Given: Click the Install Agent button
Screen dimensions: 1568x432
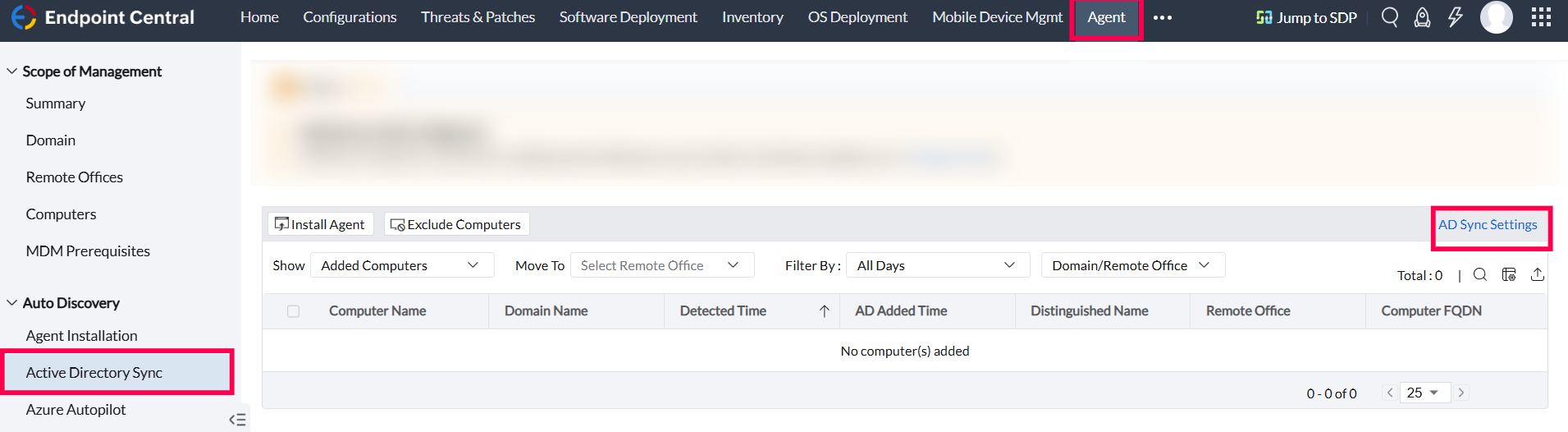Looking at the screenshot, I should point(320,224).
